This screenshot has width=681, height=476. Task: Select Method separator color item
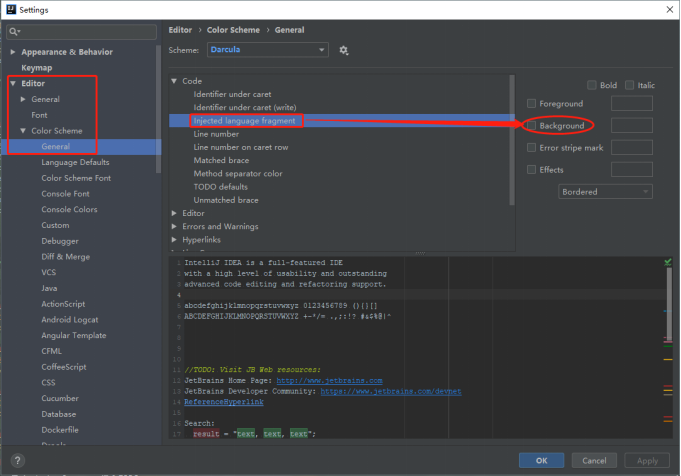[238, 174]
